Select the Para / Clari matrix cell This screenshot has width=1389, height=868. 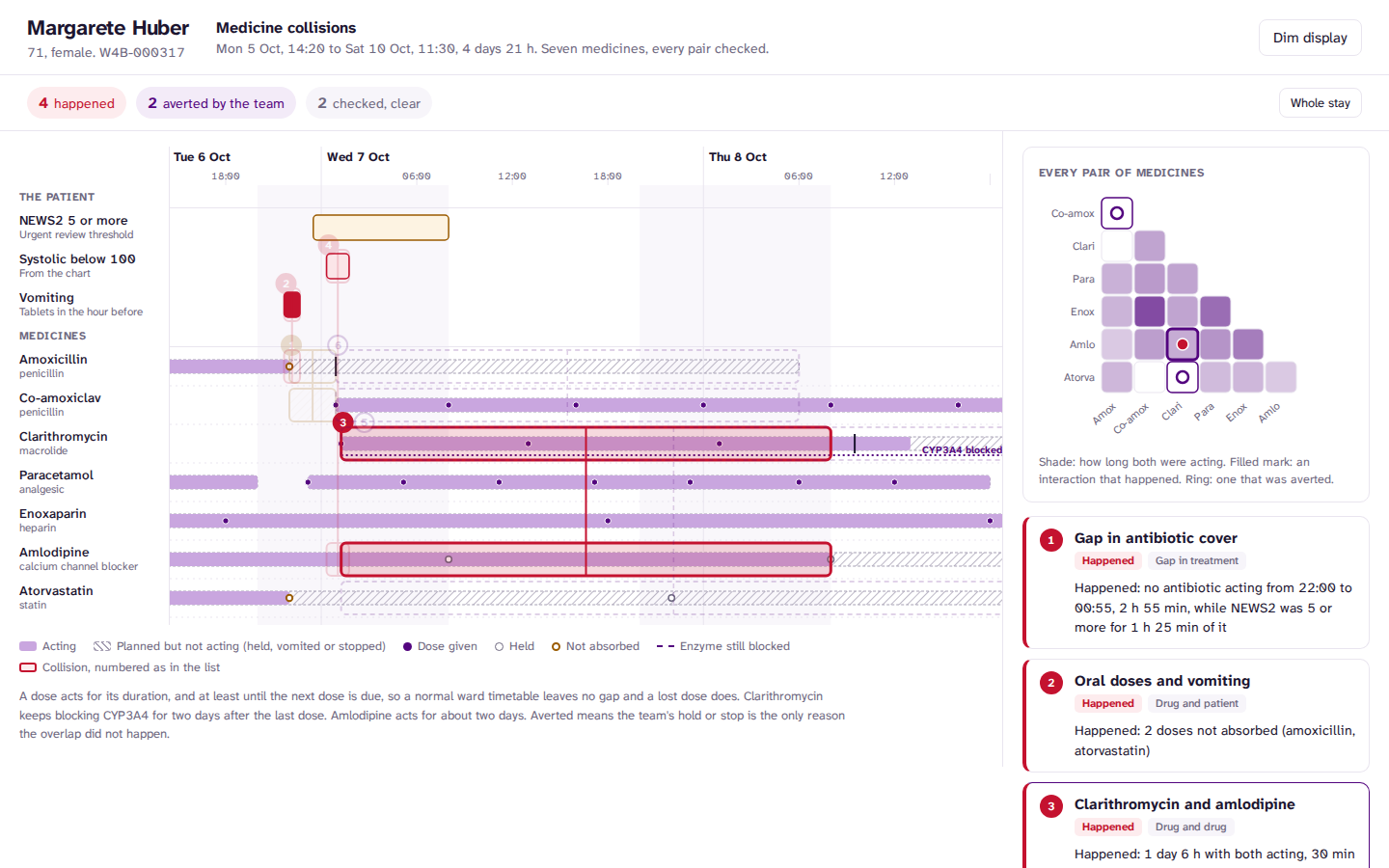(1183, 279)
